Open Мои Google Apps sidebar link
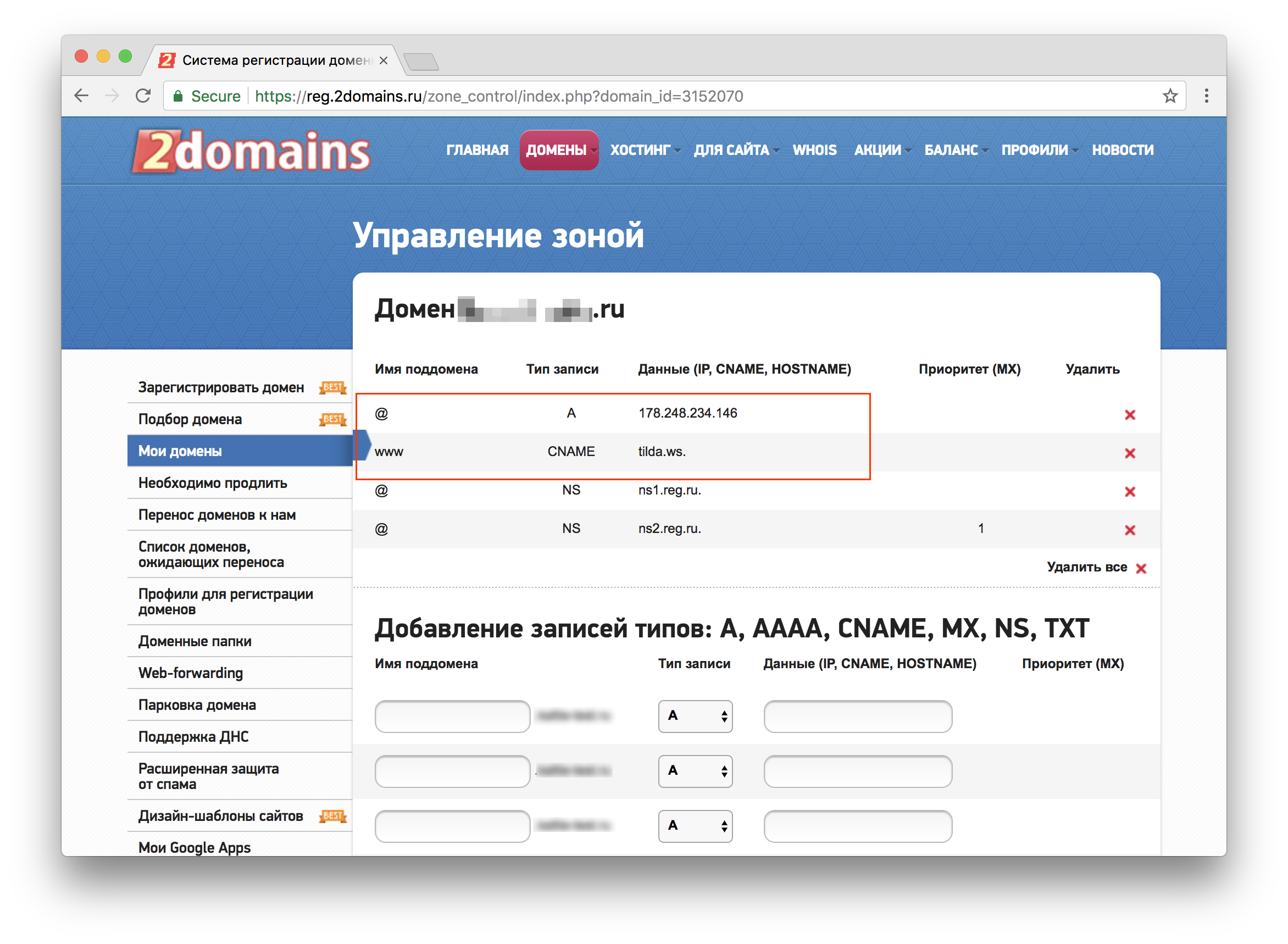1288x944 pixels. [x=195, y=848]
